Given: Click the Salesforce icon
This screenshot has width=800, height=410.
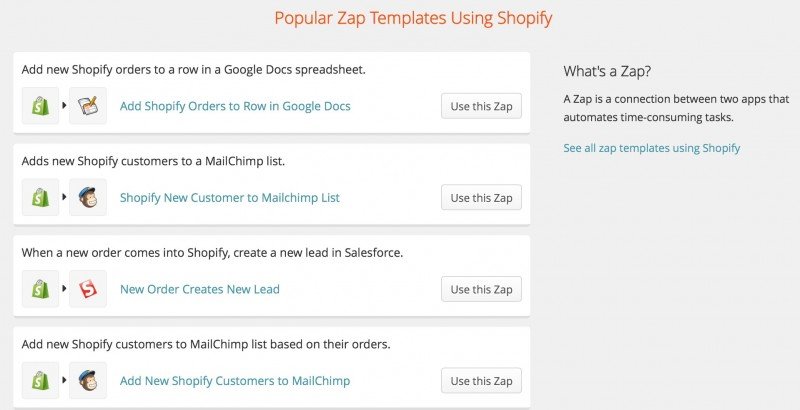Looking at the screenshot, I should (x=88, y=289).
